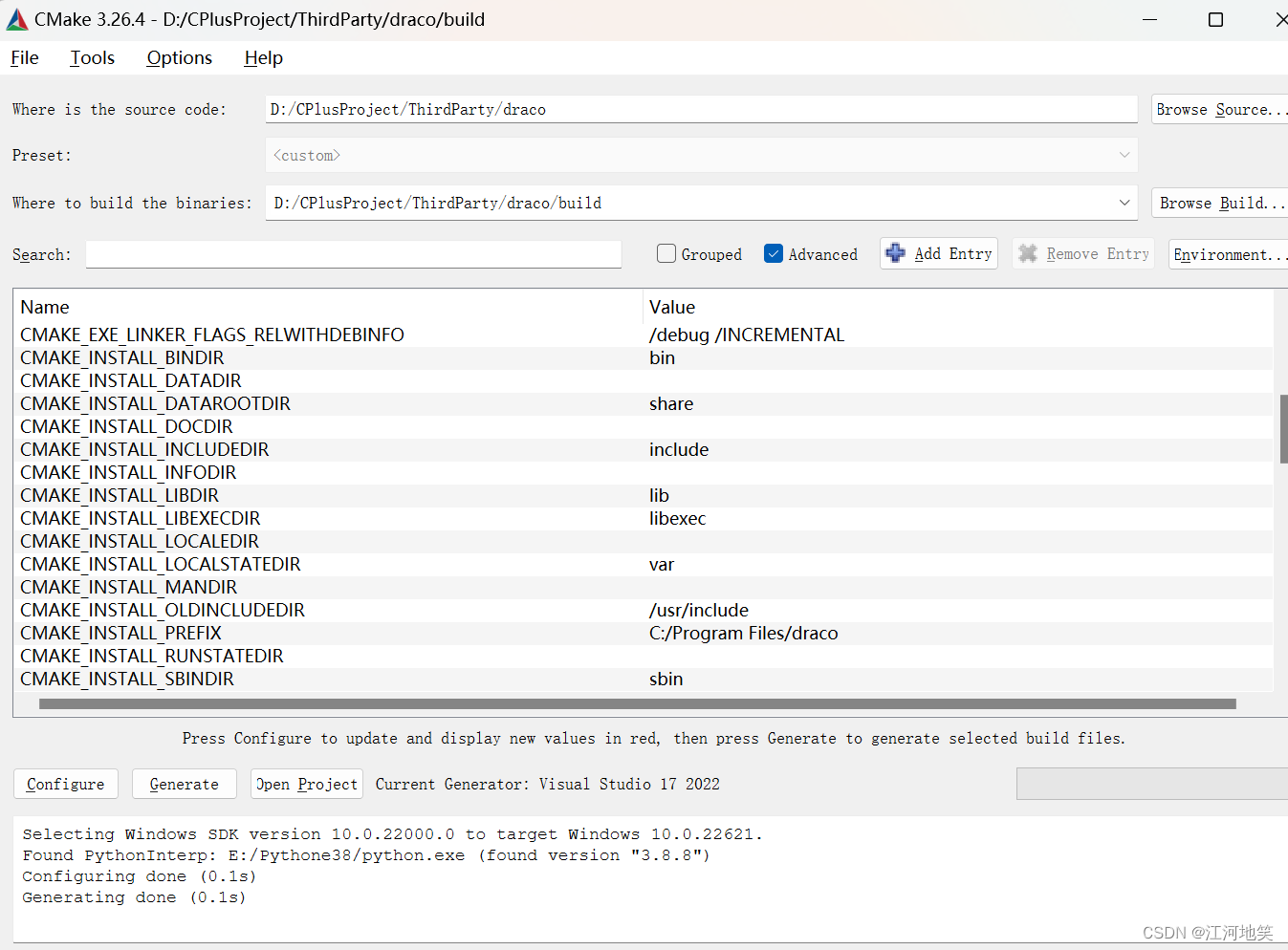The width and height of the screenshot is (1288, 950).
Task: Click the Search input field
Action: tap(354, 254)
